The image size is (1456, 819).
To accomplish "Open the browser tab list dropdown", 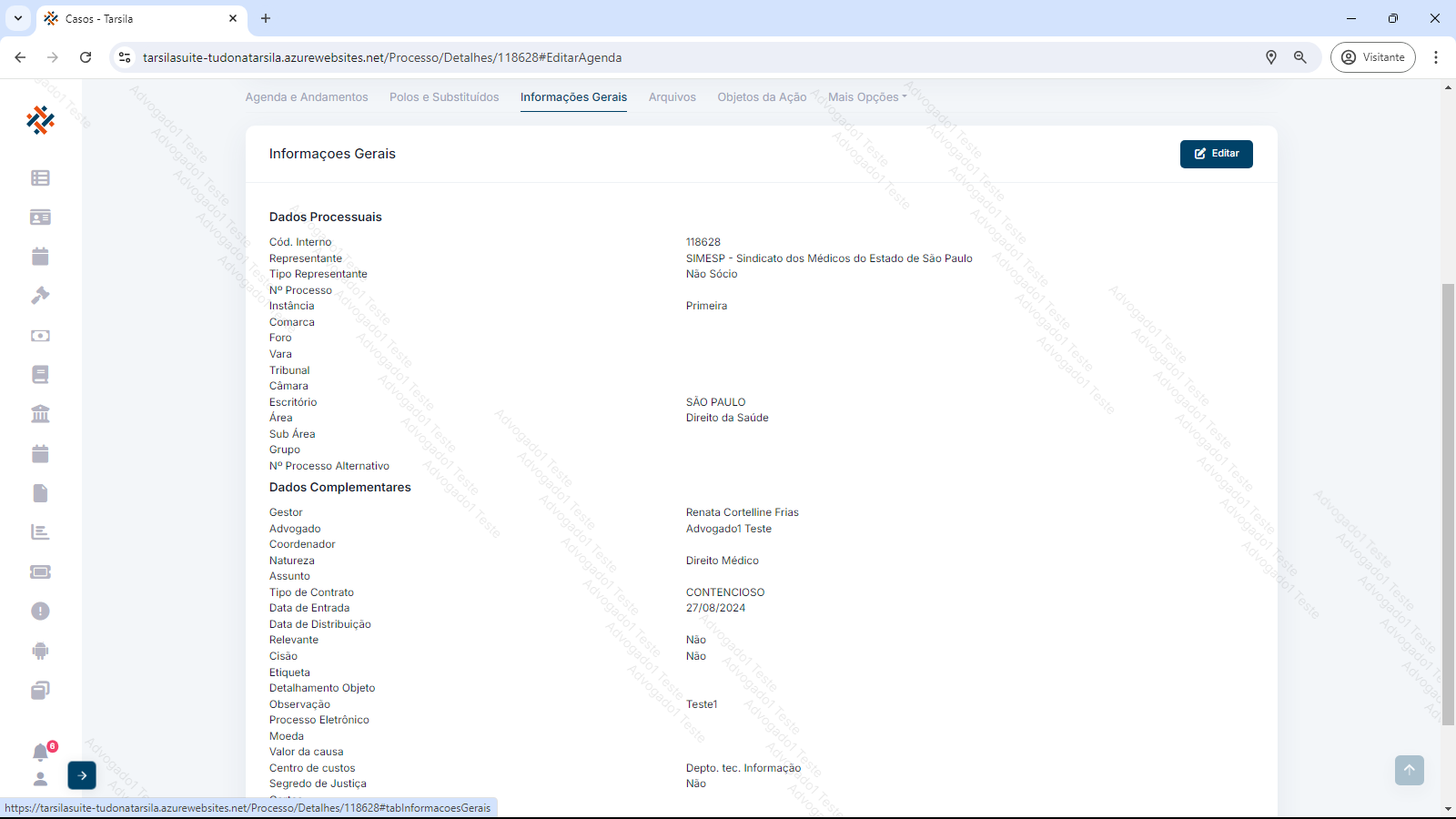I will point(18,18).
